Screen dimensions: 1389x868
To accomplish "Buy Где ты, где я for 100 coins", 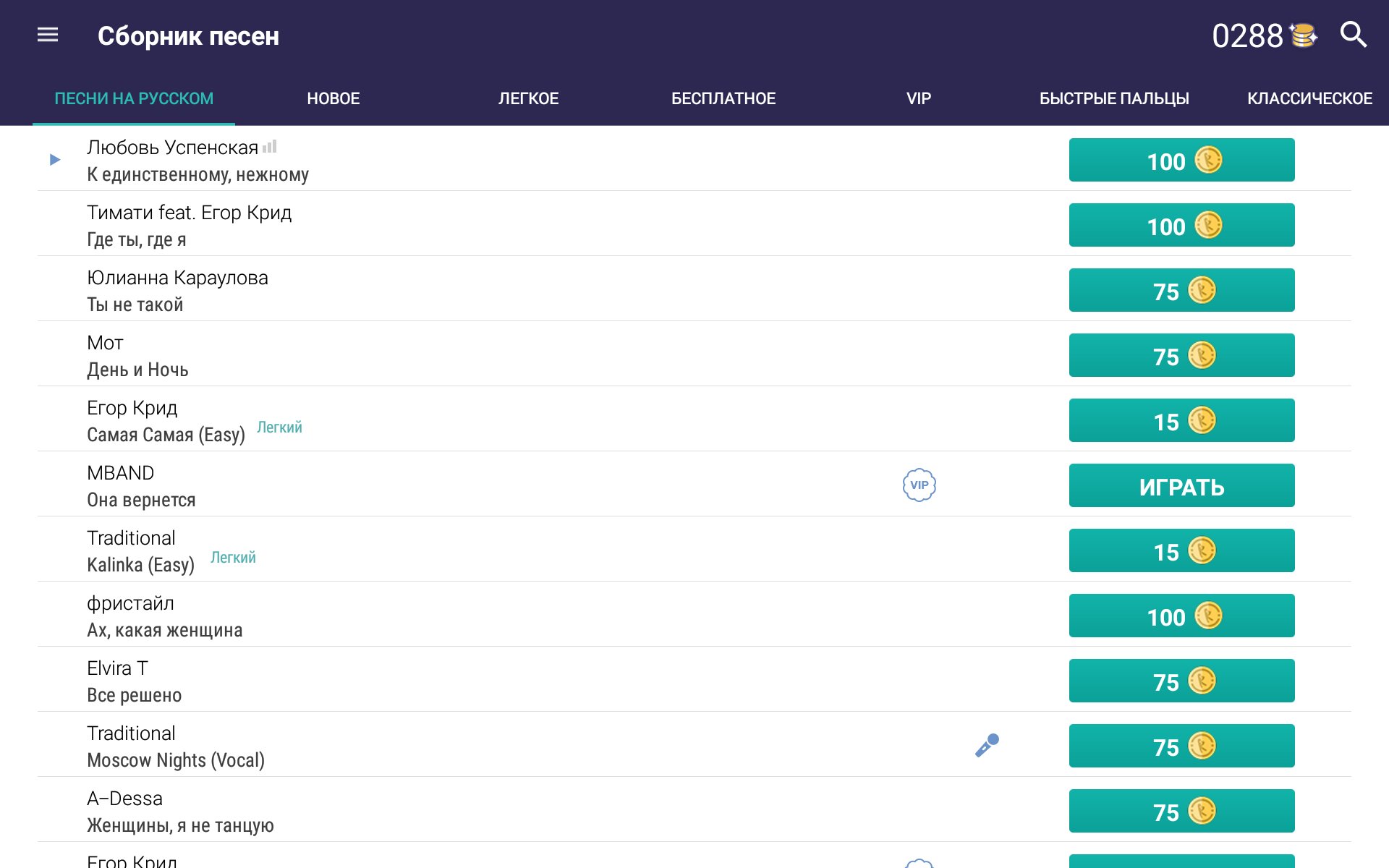I will (x=1181, y=225).
